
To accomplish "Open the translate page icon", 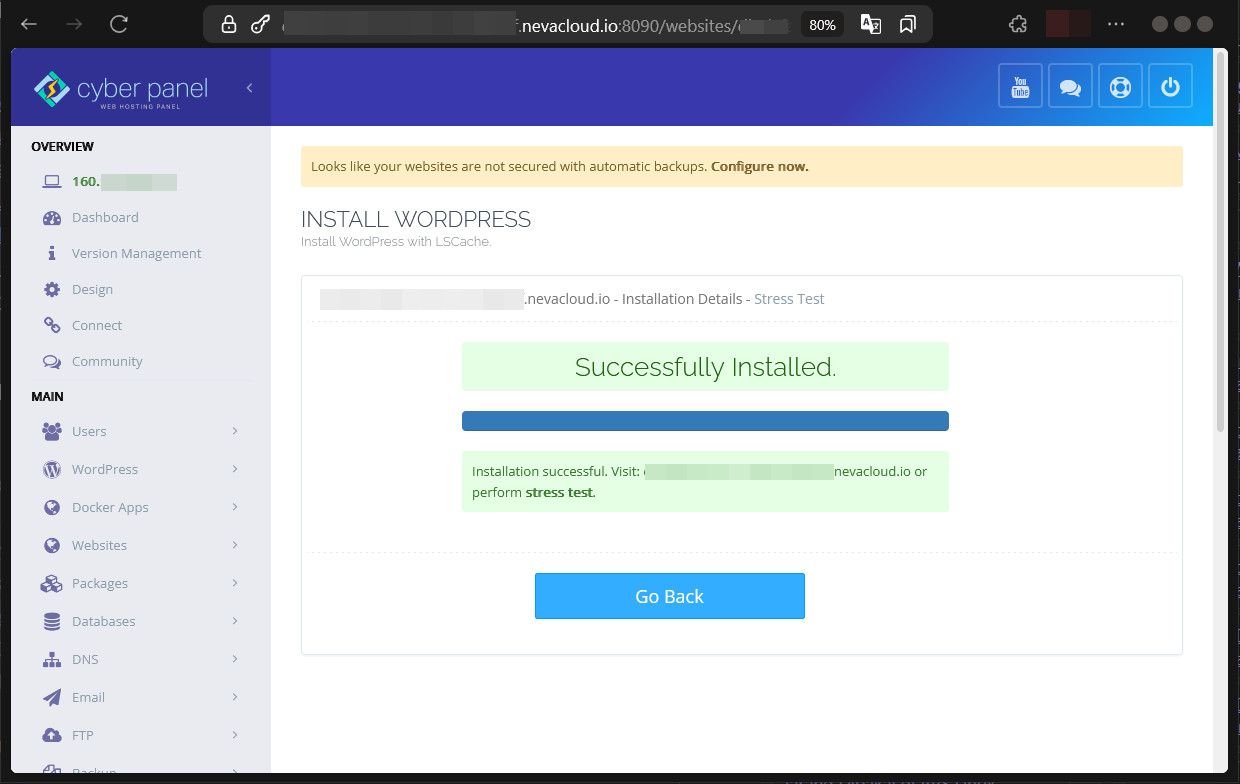I will point(871,24).
